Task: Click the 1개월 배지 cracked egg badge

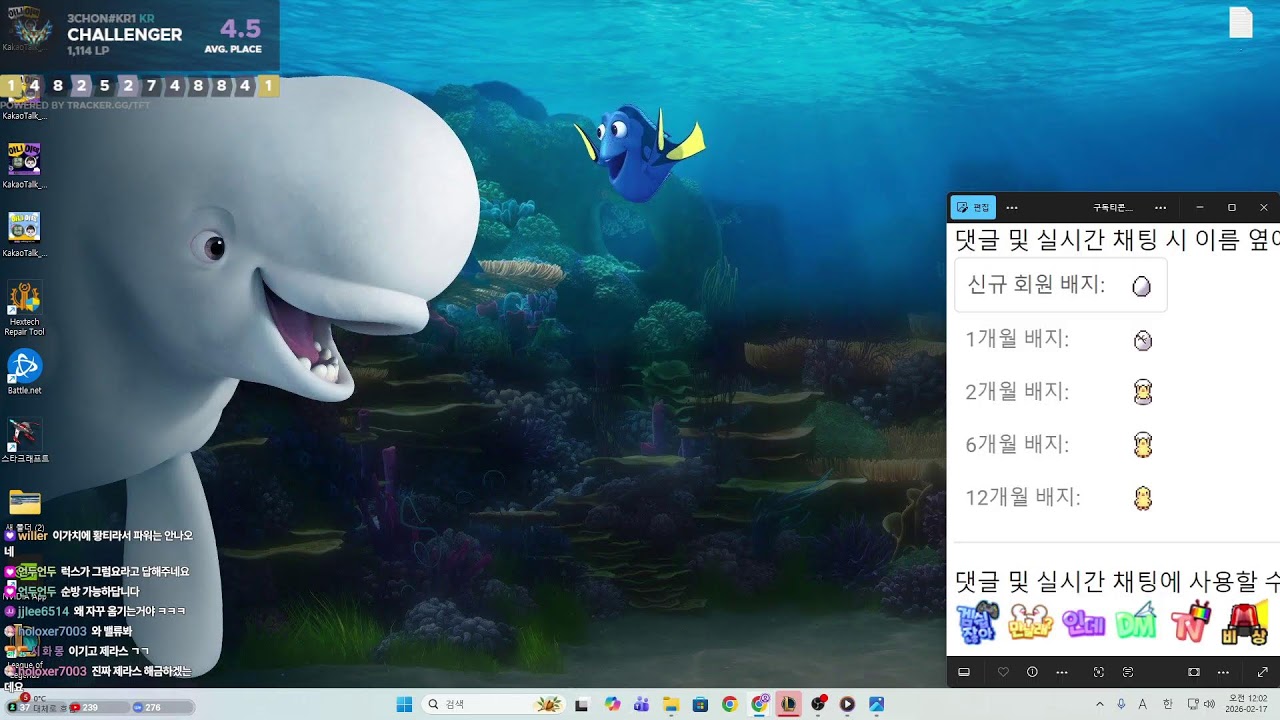Action: click(x=1142, y=341)
